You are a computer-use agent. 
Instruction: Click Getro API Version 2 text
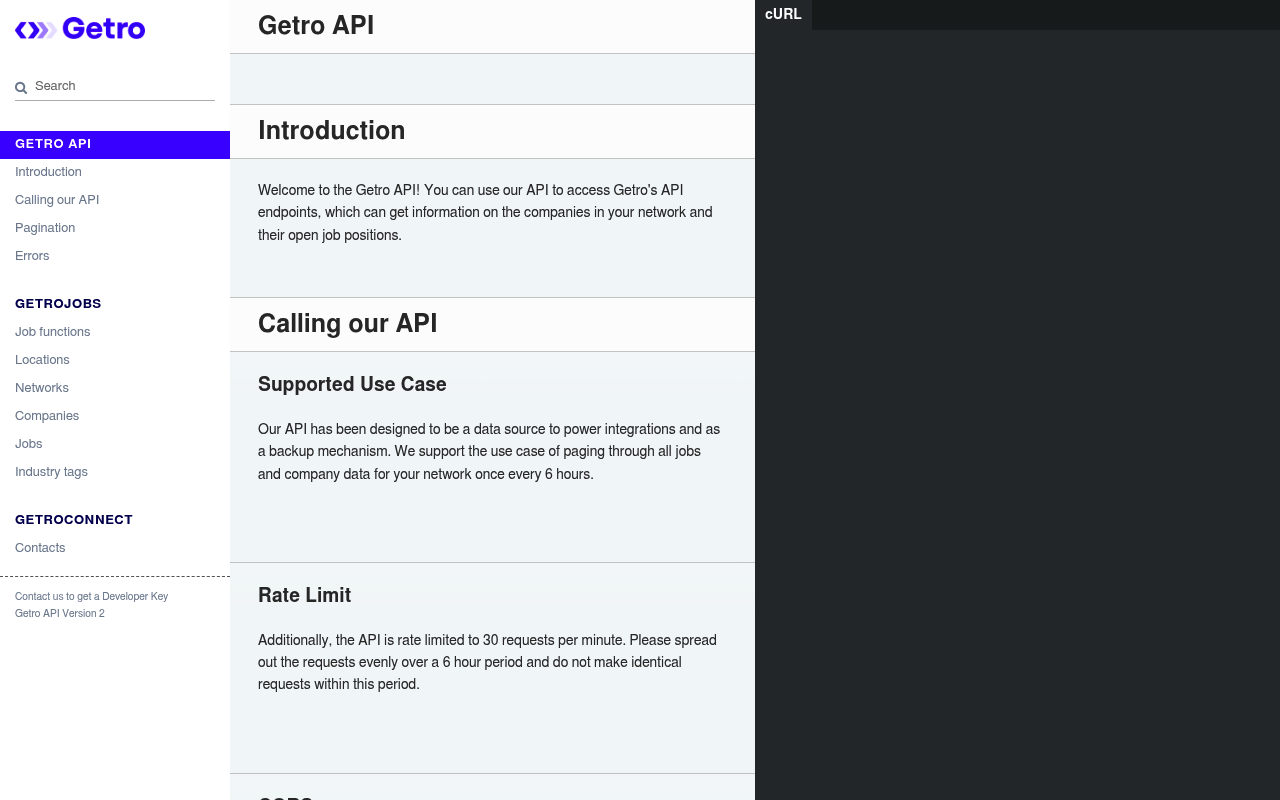point(60,614)
